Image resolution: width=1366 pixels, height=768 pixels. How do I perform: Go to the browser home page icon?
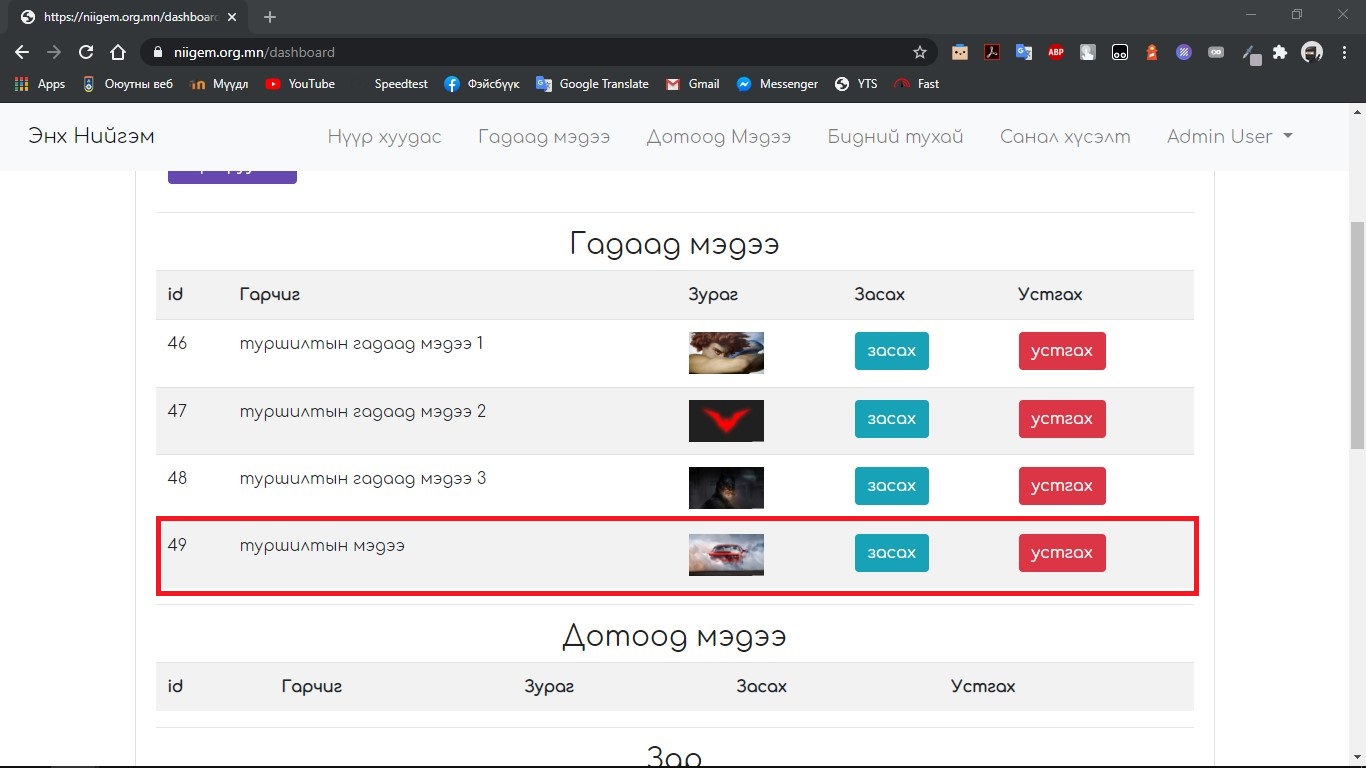(118, 52)
